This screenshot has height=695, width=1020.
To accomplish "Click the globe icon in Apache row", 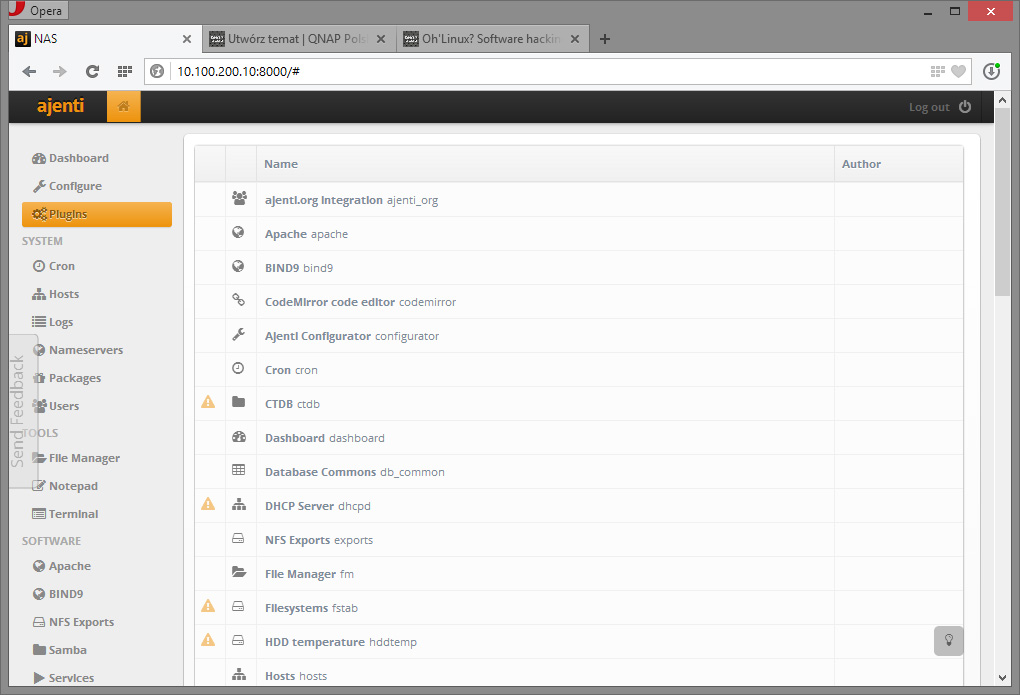I will 238,232.
